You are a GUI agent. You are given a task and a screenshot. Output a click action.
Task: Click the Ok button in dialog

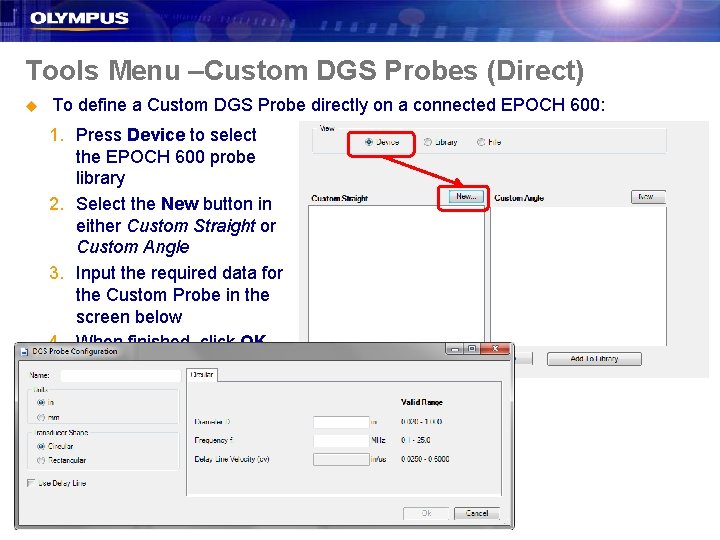click(426, 513)
